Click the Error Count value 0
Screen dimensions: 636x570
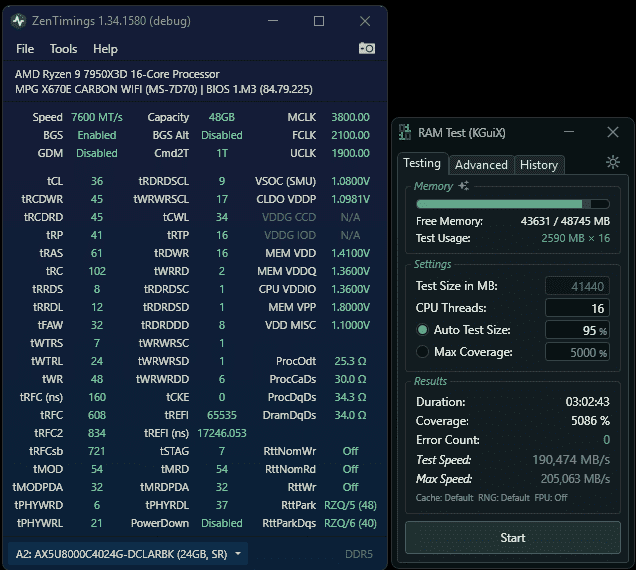[606, 440]
